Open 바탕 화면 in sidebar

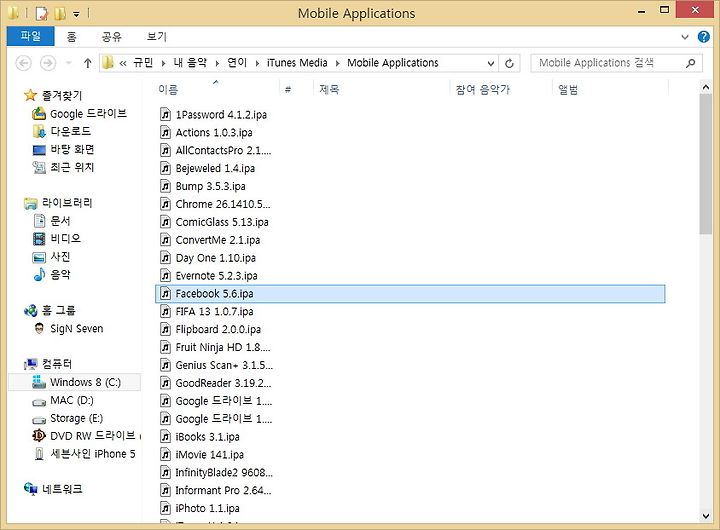[x=63, y=149]
